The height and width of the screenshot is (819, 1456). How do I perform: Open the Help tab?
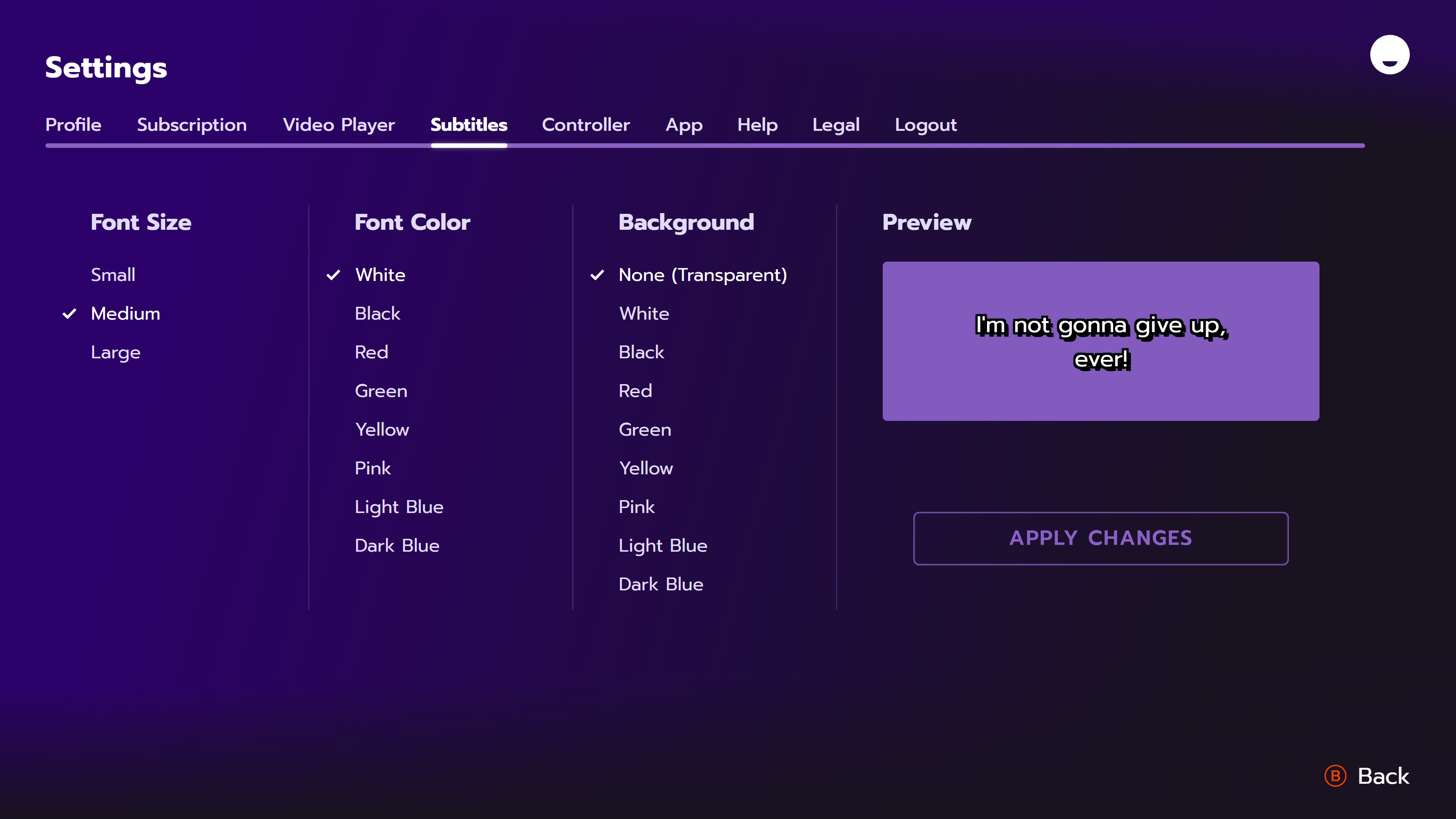tap(757, 125)
